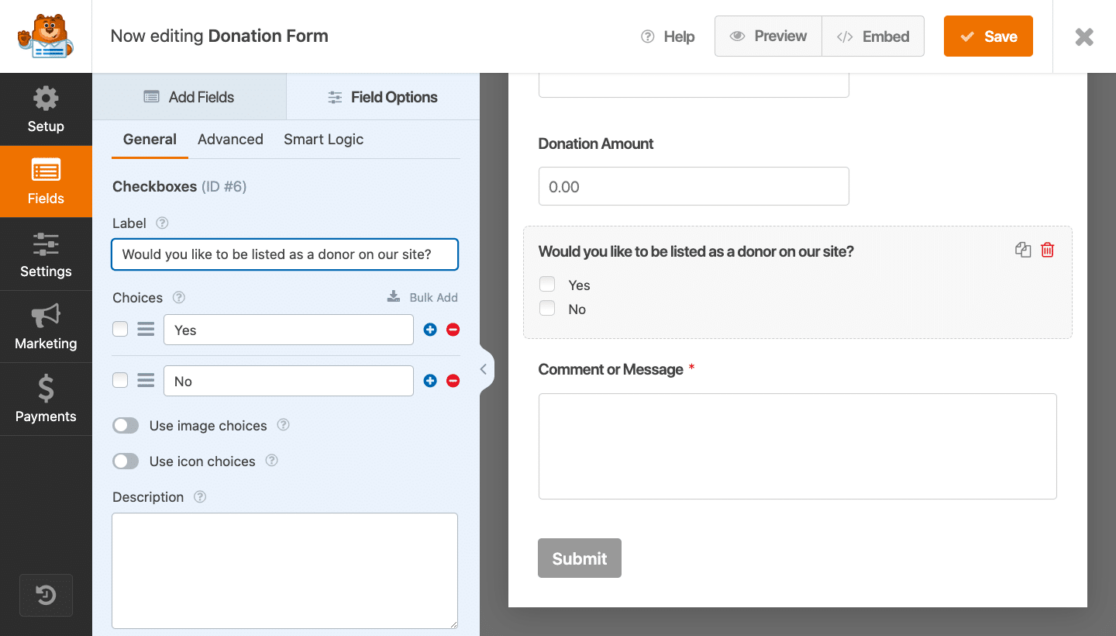Open the Settings panel in sidebar
Screen dimensions: 1116x636
click(46, 254)
